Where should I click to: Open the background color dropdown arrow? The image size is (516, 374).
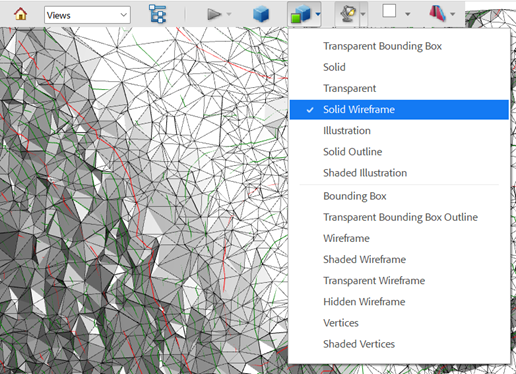click(407, 14)
